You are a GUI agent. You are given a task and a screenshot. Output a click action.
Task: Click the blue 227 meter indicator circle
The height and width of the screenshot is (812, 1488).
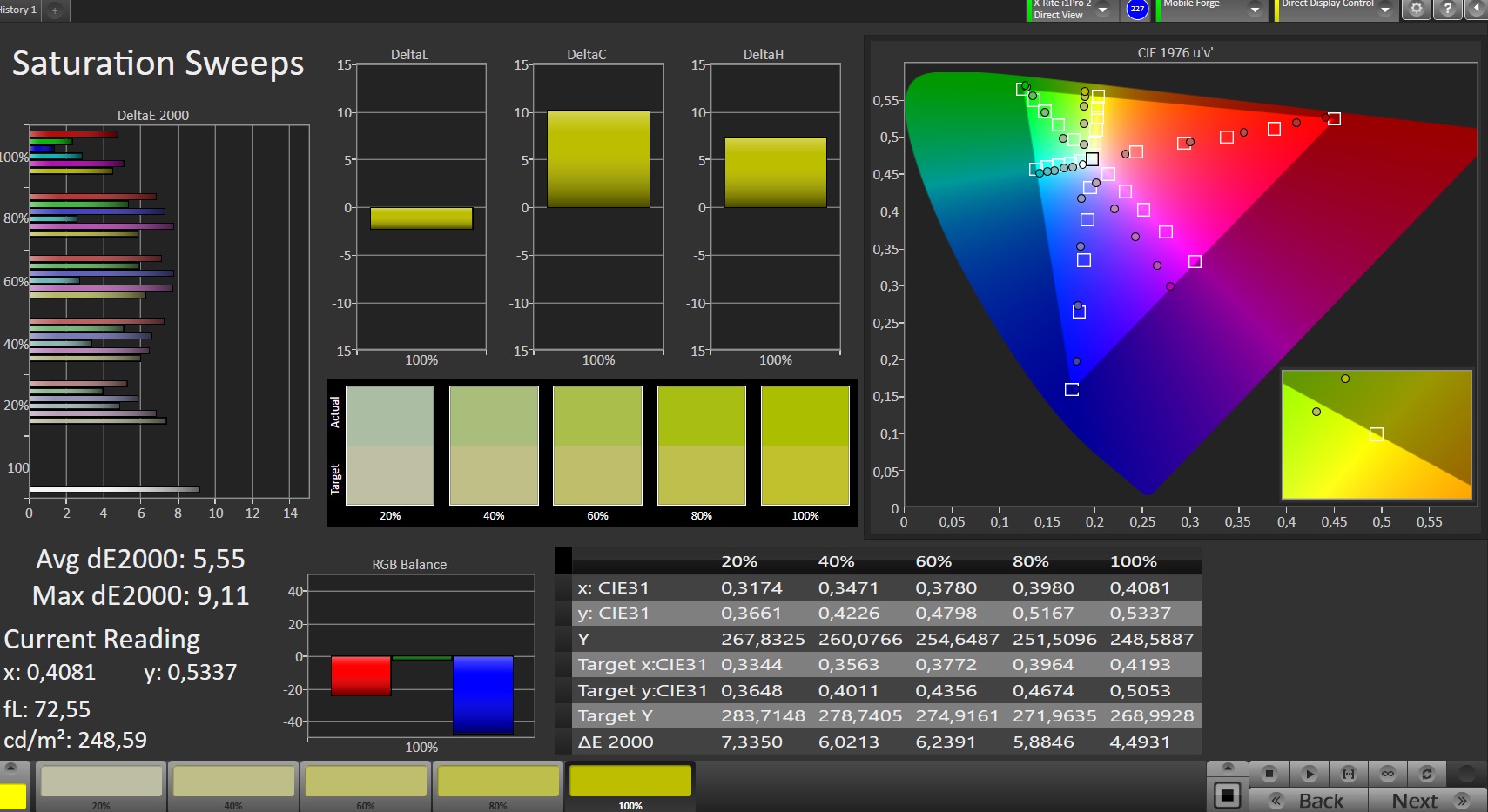1137,9
